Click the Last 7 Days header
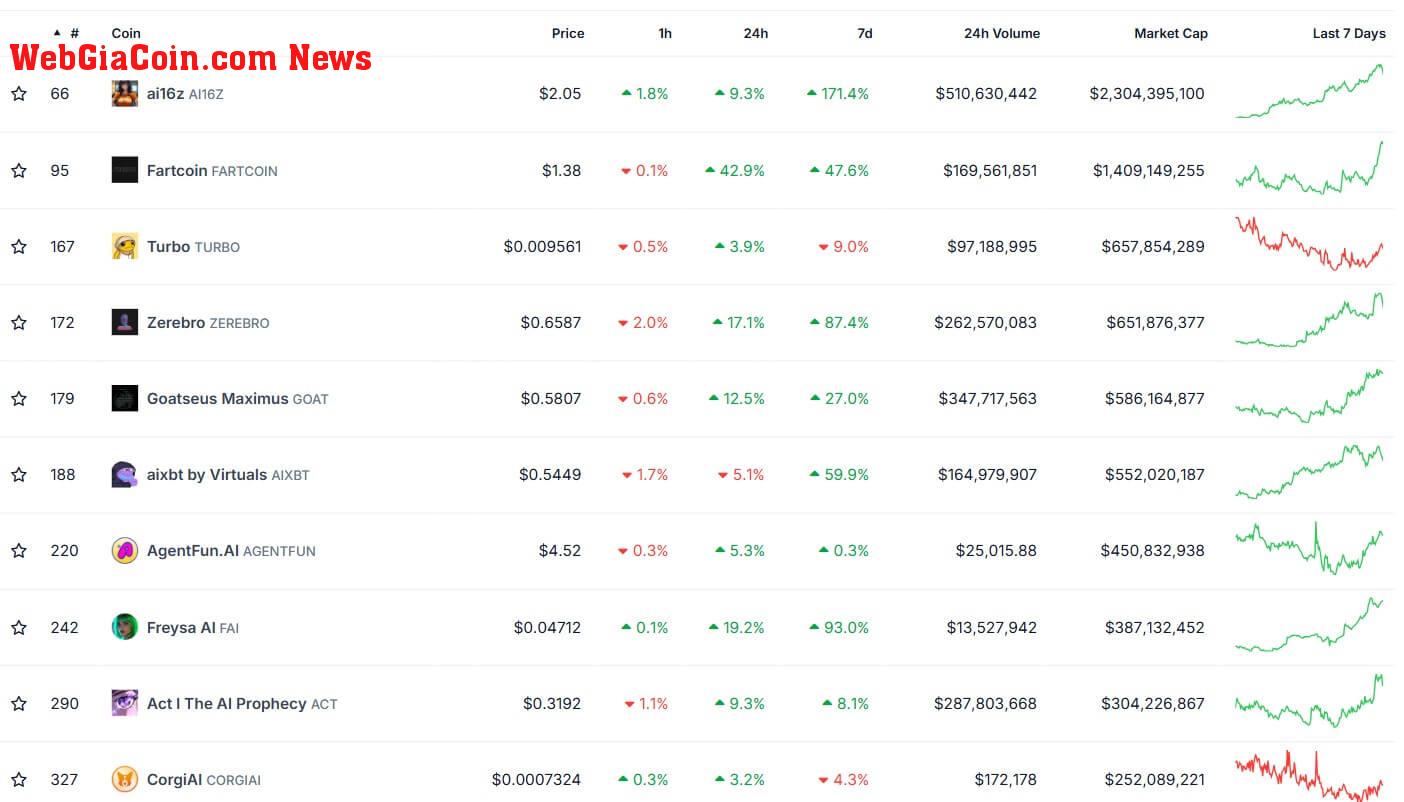Viewport: 1404px width, 802px height. 1349,33
